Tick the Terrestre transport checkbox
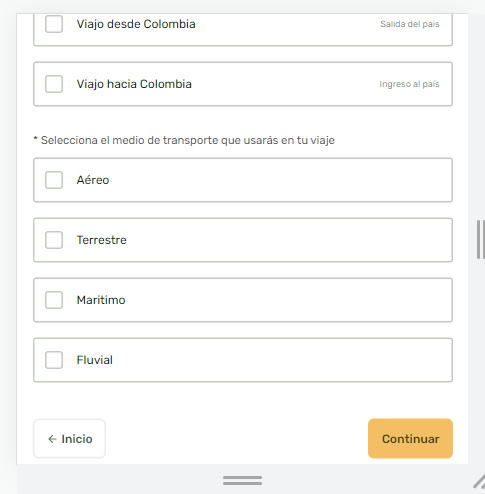Viewport: 485px width, 494px height. tap(54, 240)
